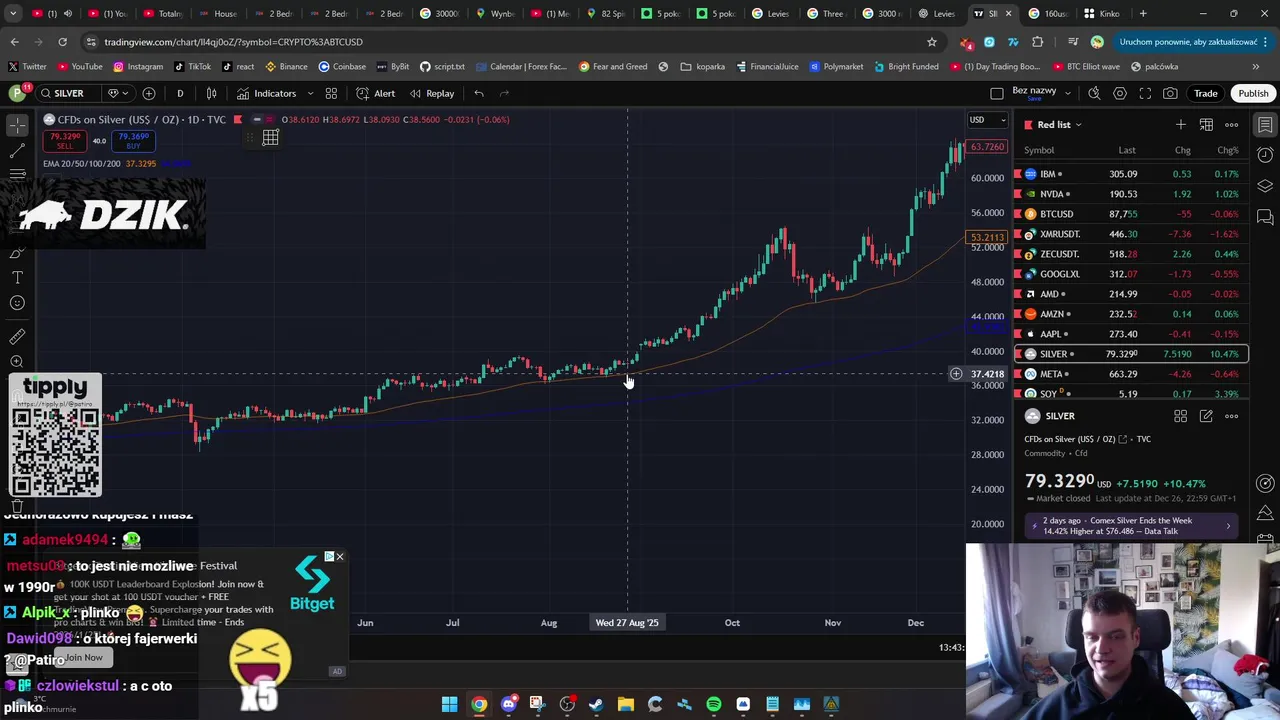Open the floating drawing toolbar grid icon
This screenshot has width=1280, height=720.
(x=270, y=138)
